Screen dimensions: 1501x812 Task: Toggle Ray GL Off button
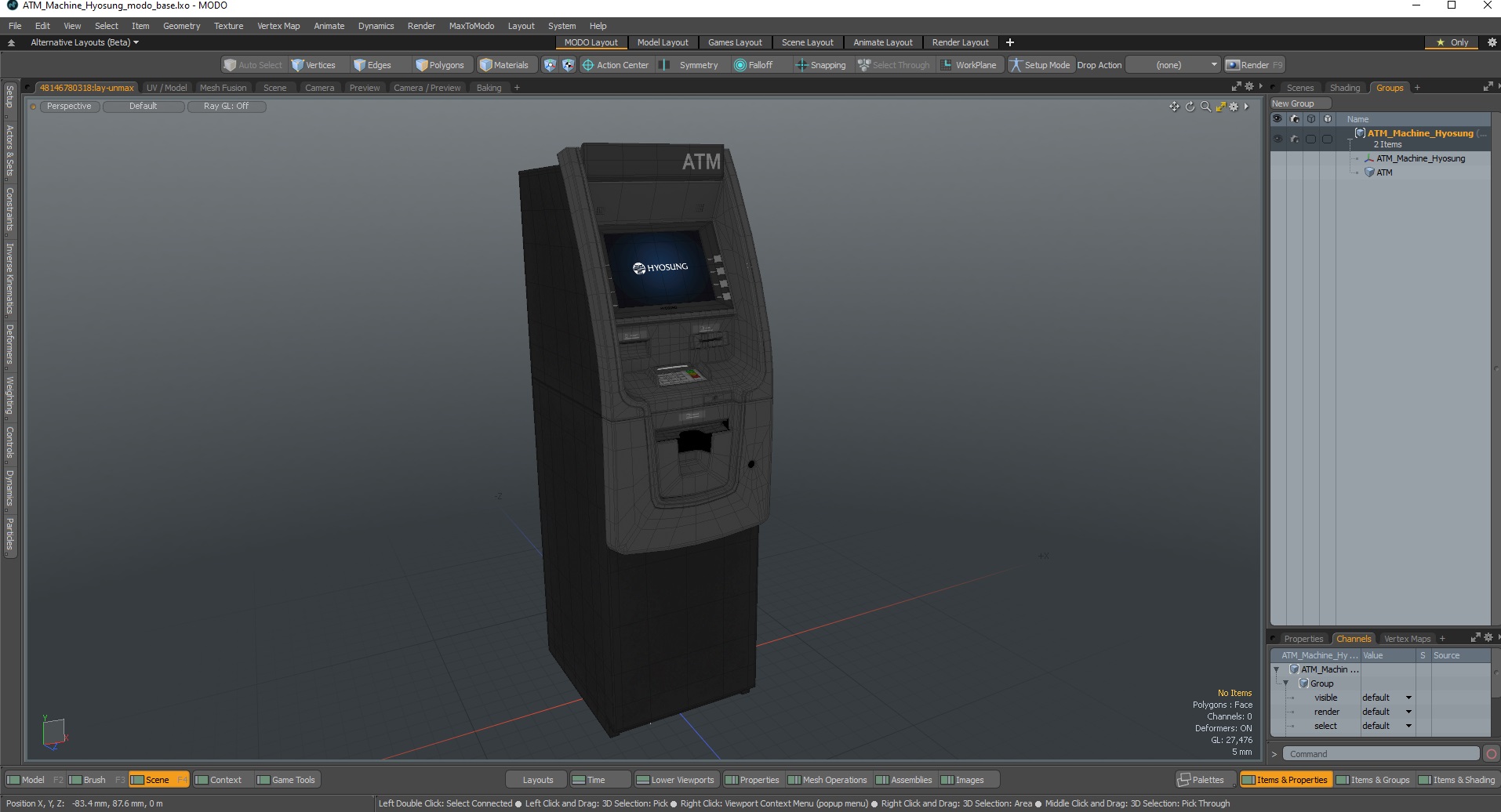coord(227,107)
